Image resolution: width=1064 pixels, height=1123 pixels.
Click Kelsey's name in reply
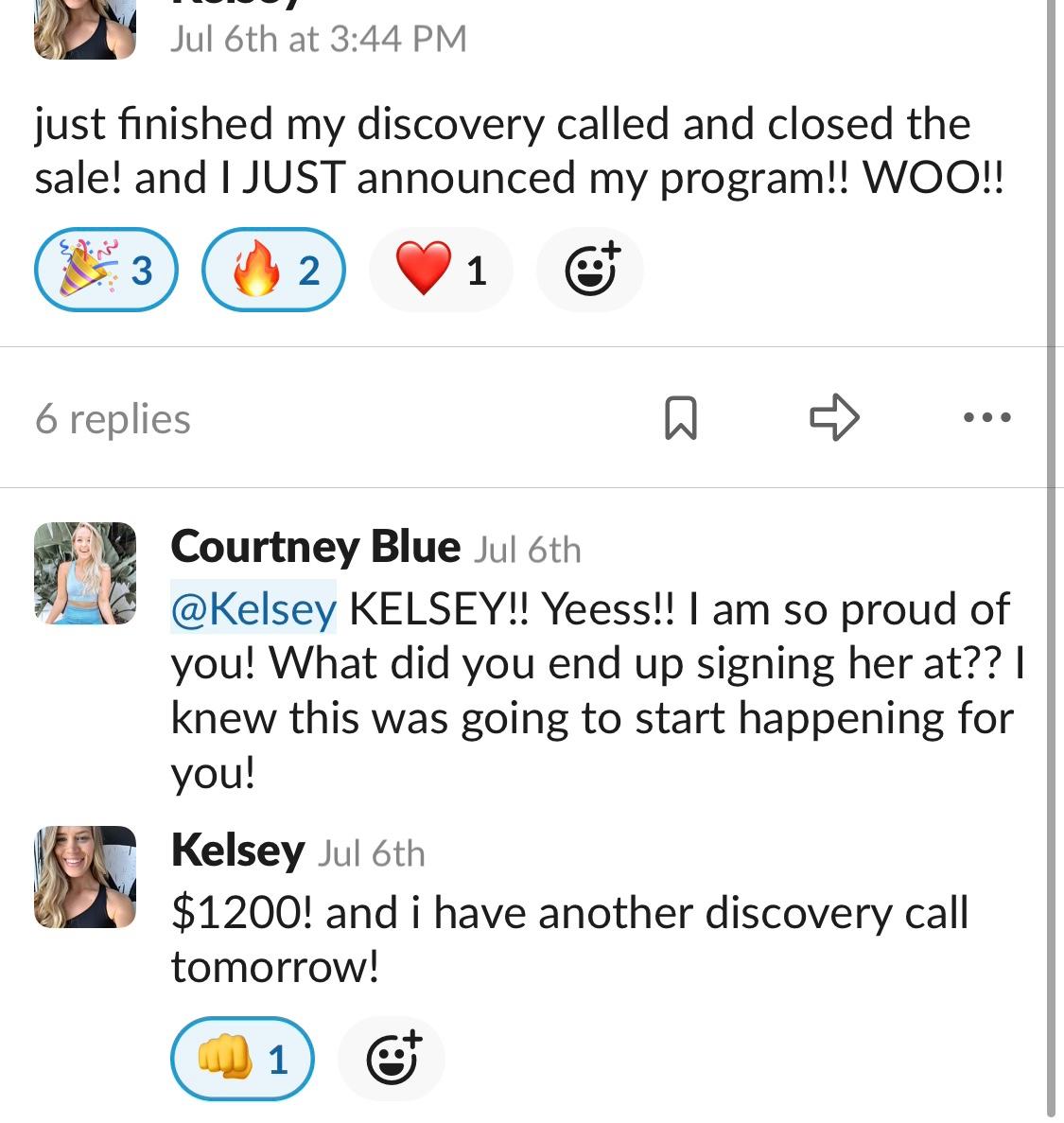pyautogui.click(x=237, y=851)
